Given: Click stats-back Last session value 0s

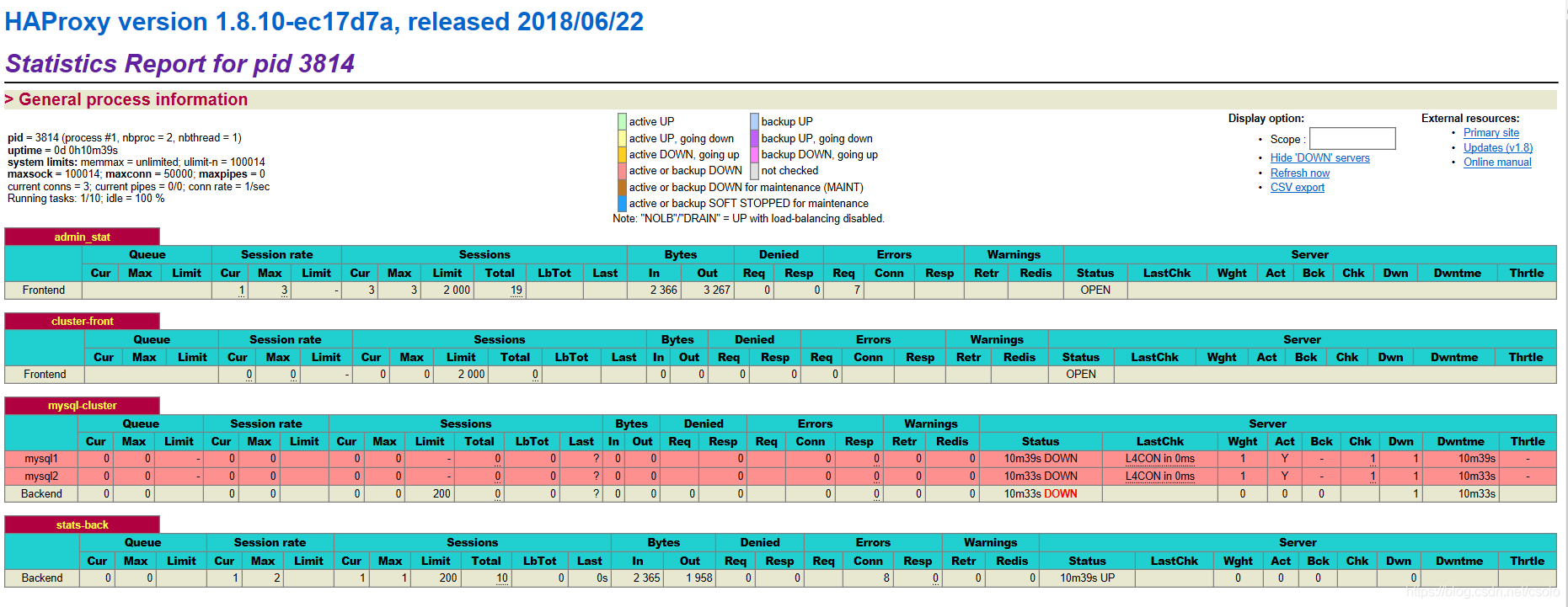Looking at the screenshot, I should click(x=602, y=578).
